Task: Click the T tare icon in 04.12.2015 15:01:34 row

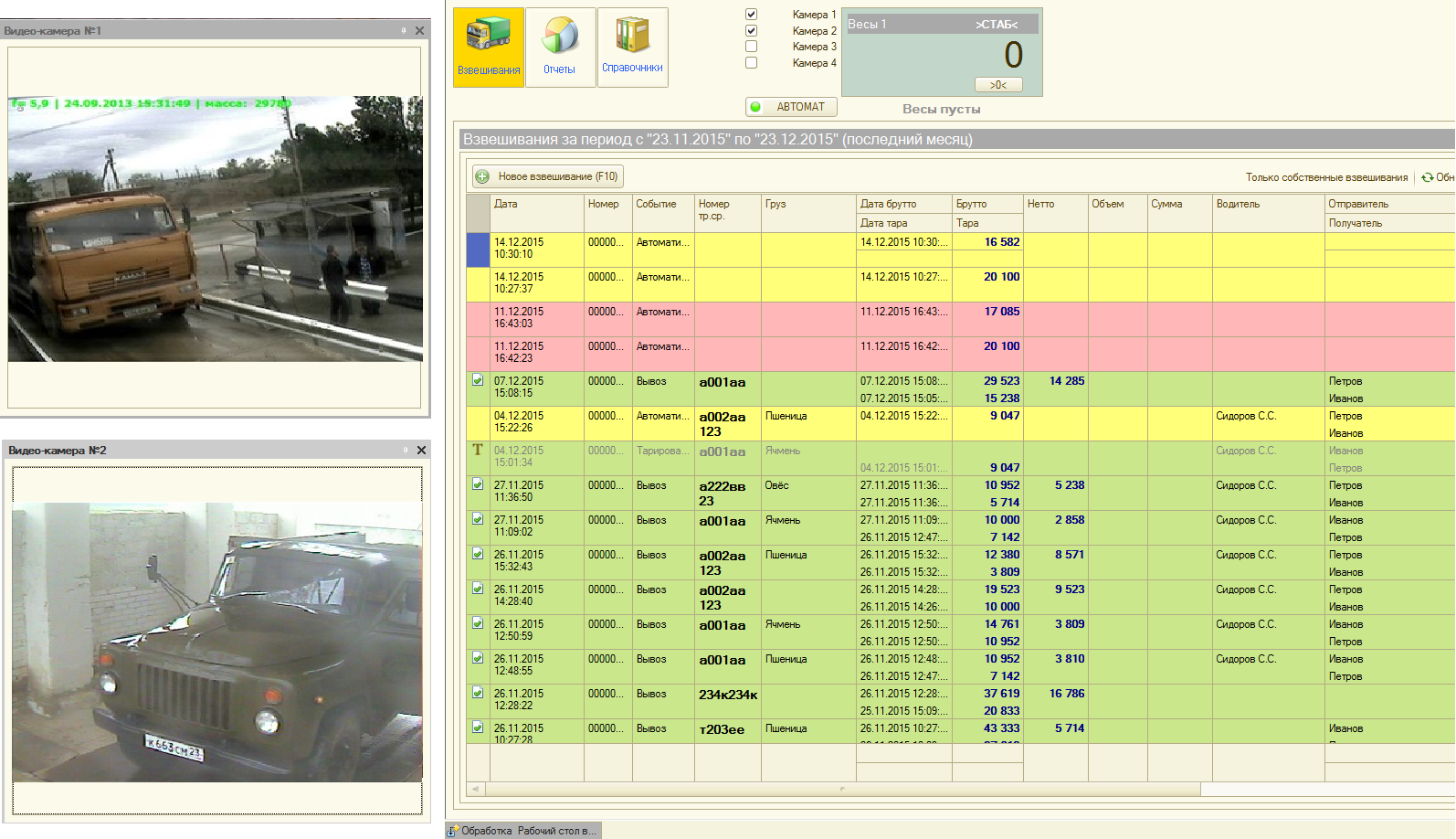Action: click(478, 450)
